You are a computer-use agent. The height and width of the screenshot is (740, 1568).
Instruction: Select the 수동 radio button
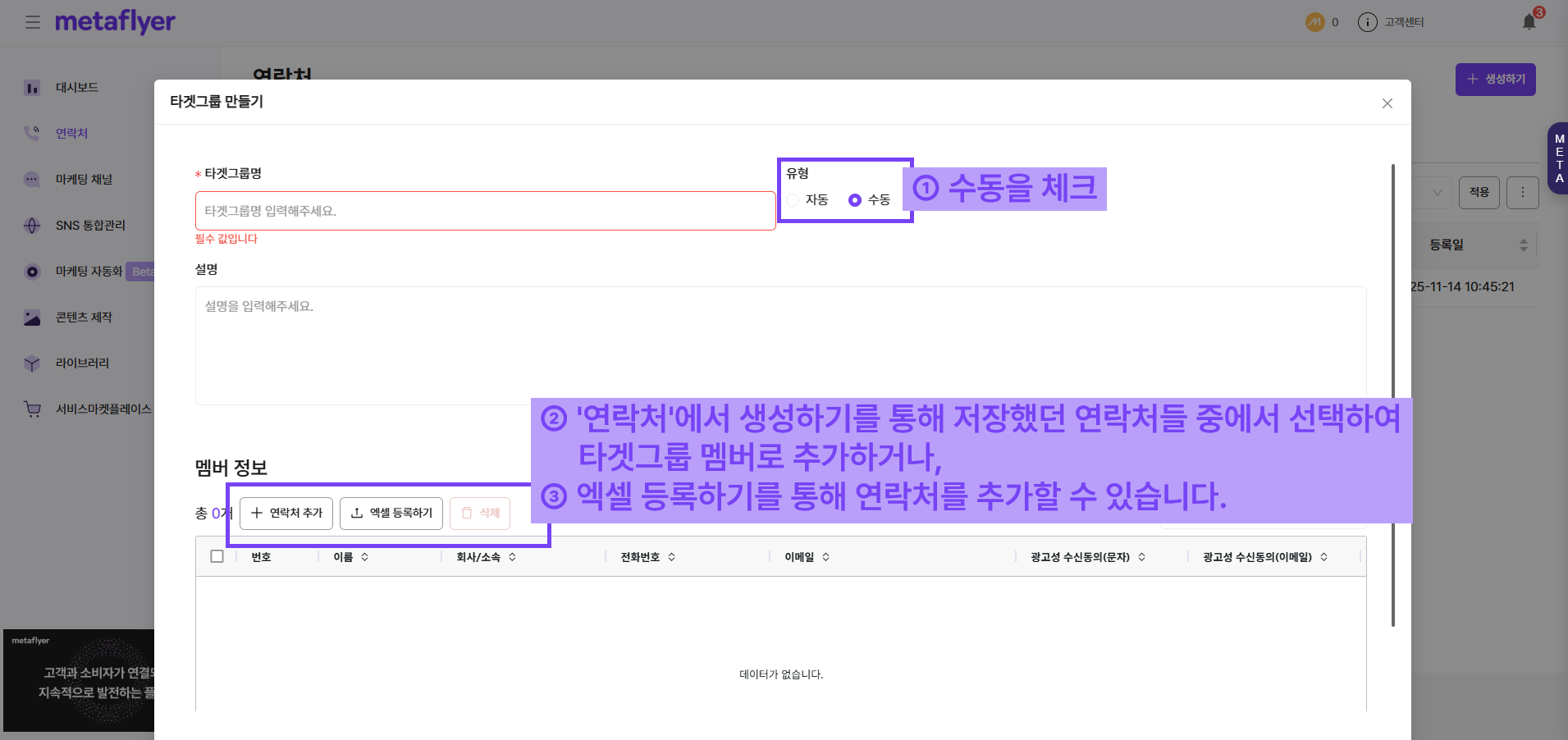[855, 200]
